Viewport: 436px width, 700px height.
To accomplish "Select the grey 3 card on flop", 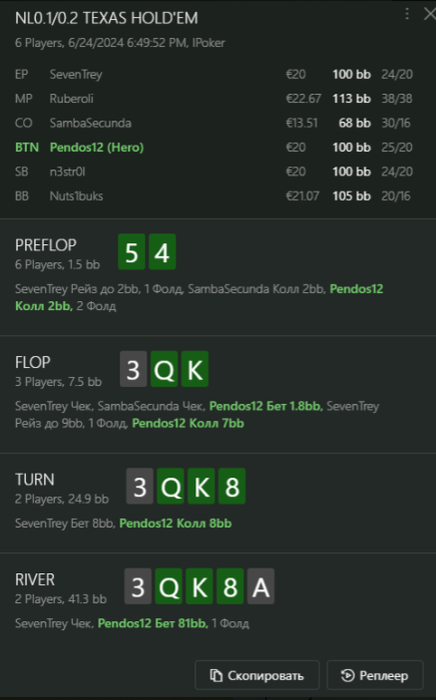I will point(133,369).
